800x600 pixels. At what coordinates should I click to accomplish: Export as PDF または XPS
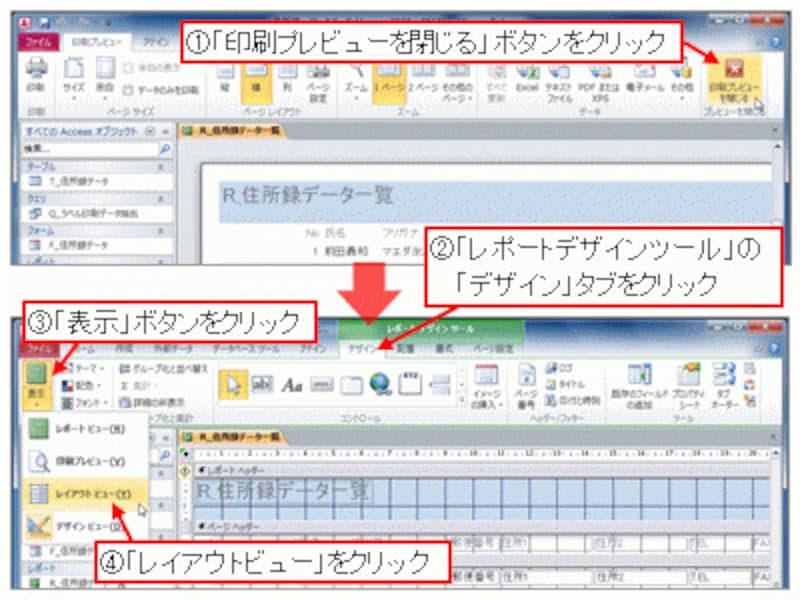pos(600,83)
